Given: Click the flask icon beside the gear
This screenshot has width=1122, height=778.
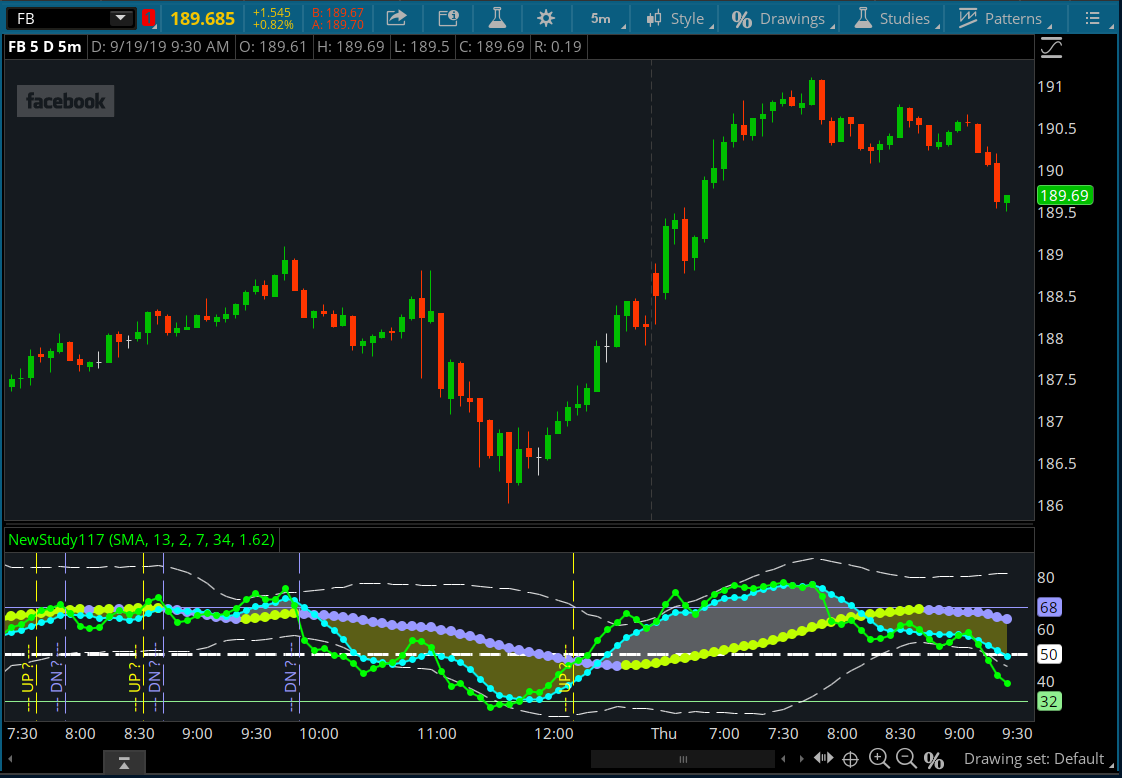Looking at the screenshot, I should (x=496, y=18).
